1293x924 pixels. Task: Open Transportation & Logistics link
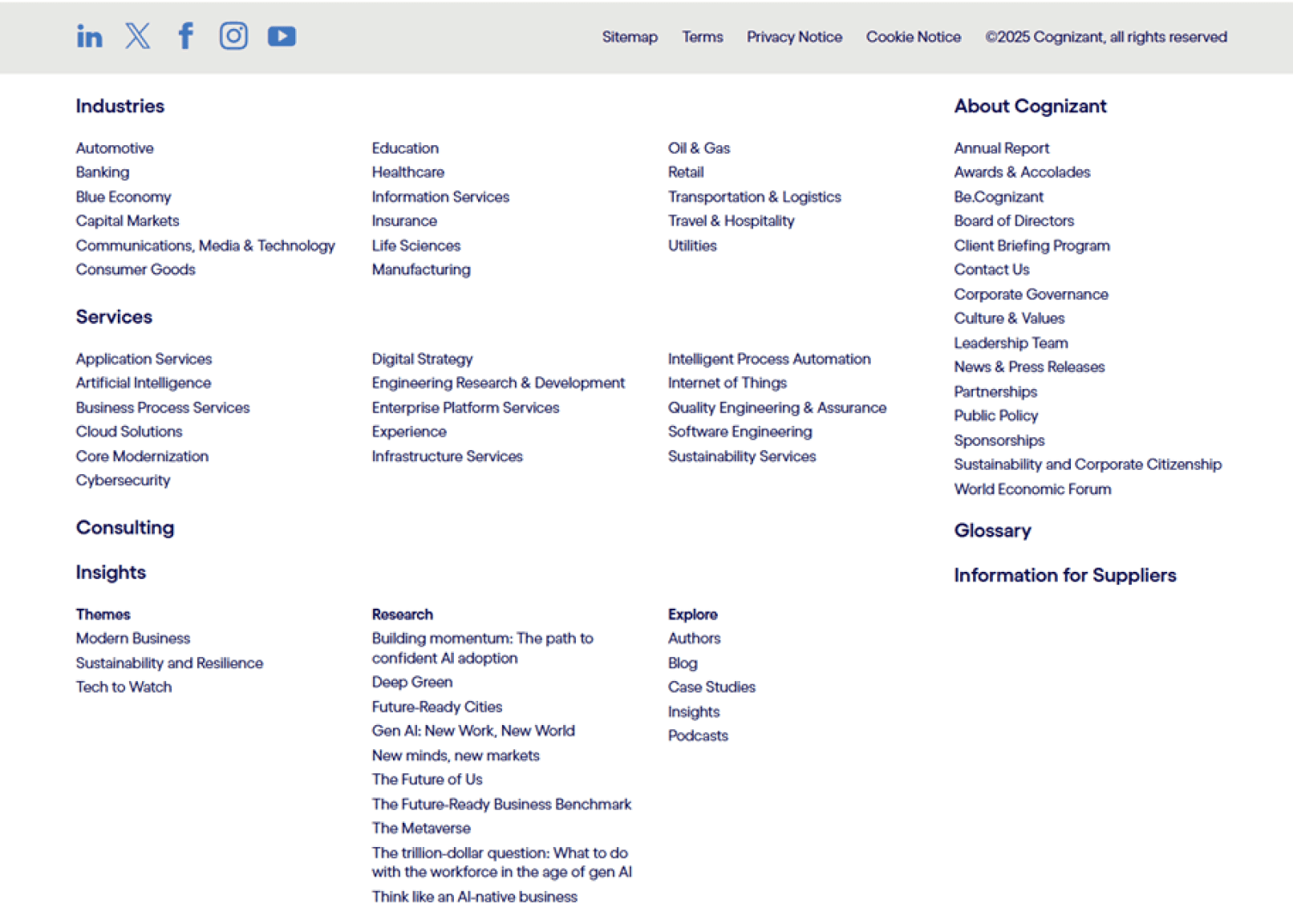[754, 197]
